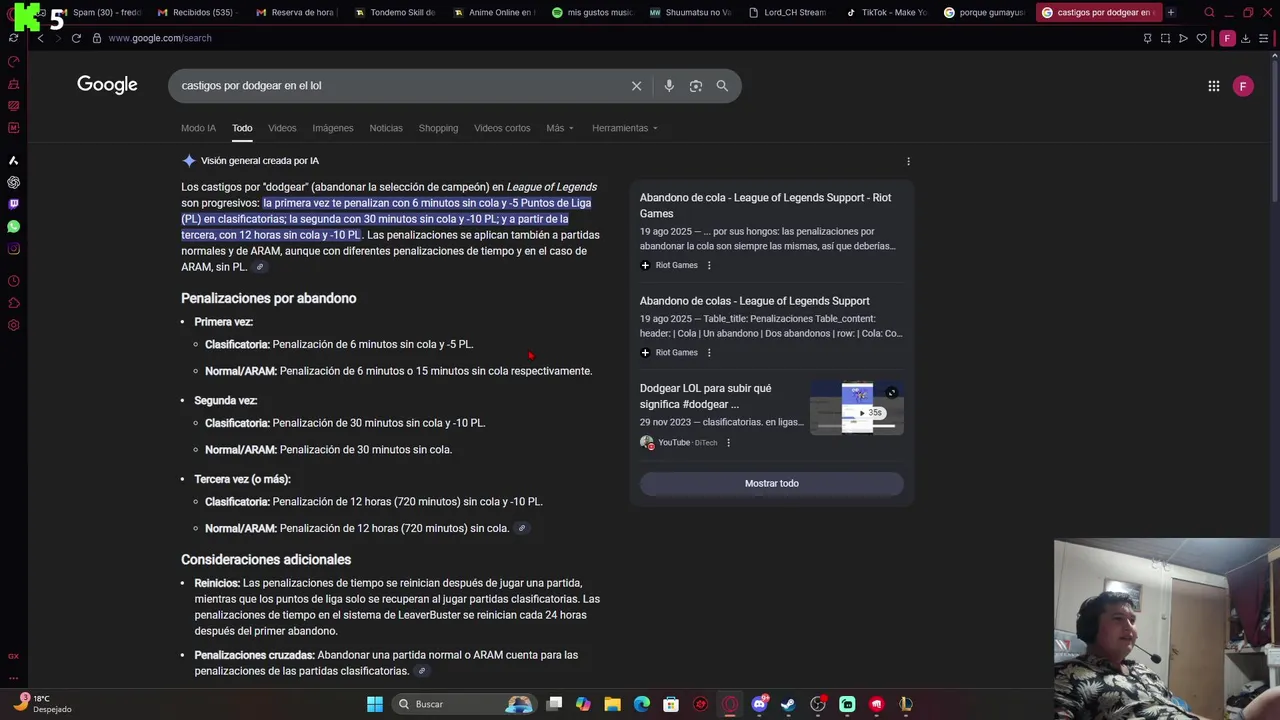Switch to TikTok browser tab
The width and height of the screenshot is (1280, 720).
[x=885, y=12]
